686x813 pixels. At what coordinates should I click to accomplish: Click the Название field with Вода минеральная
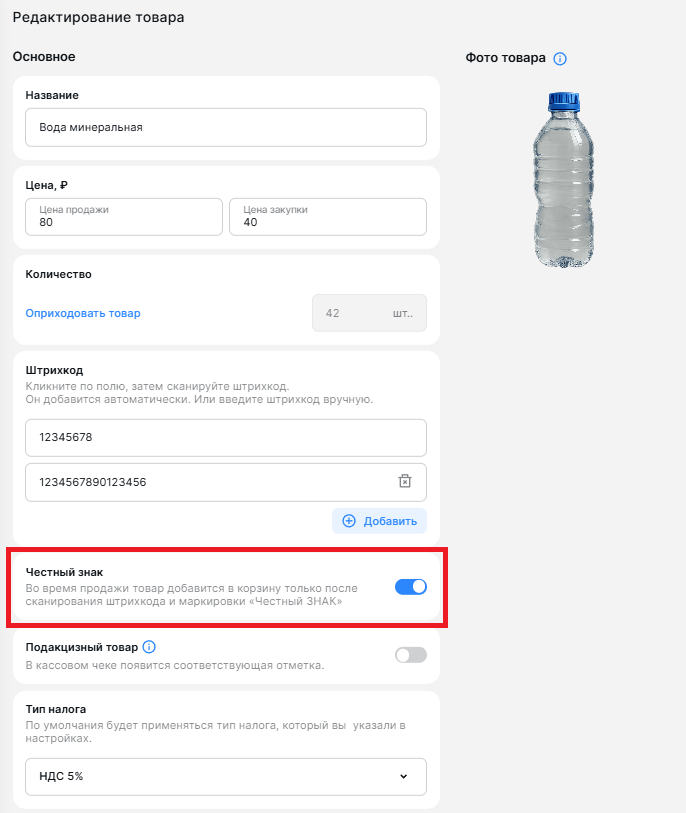[x=226, y=128]
